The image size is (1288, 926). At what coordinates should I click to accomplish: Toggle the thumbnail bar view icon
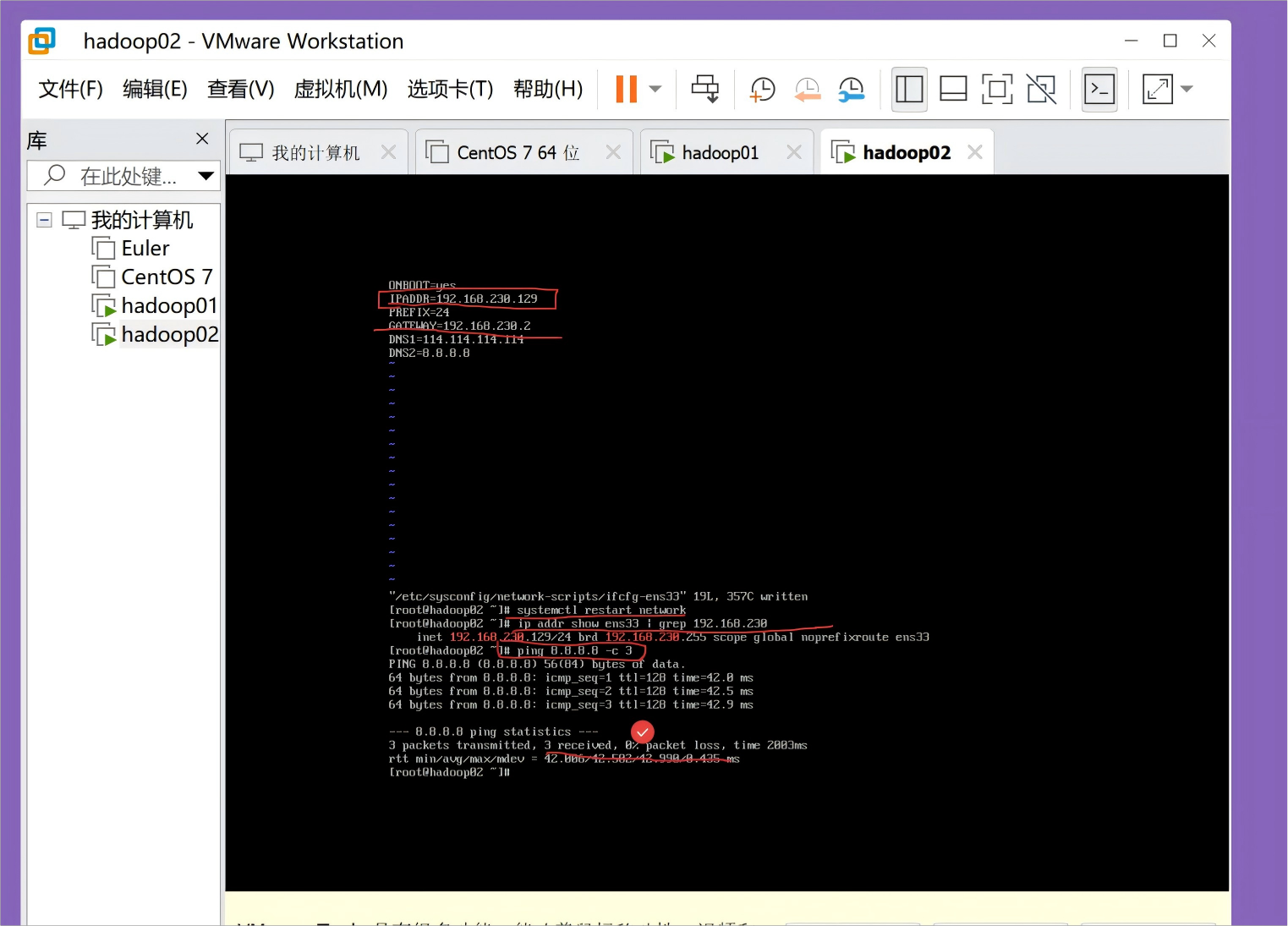tap(953, 89)
